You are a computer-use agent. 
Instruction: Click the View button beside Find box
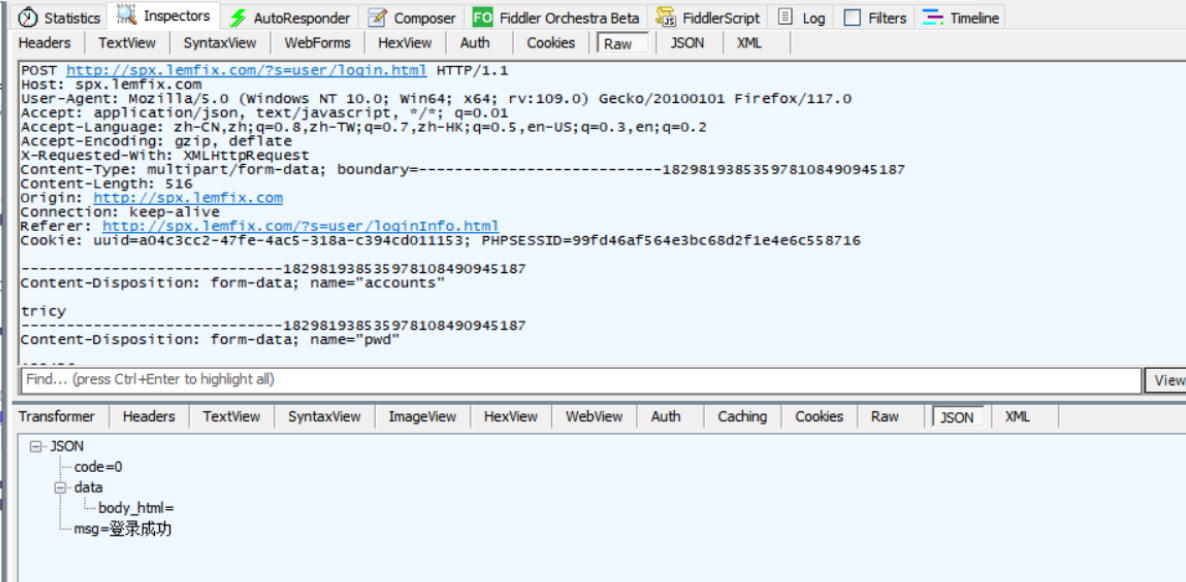(1168, 380)
